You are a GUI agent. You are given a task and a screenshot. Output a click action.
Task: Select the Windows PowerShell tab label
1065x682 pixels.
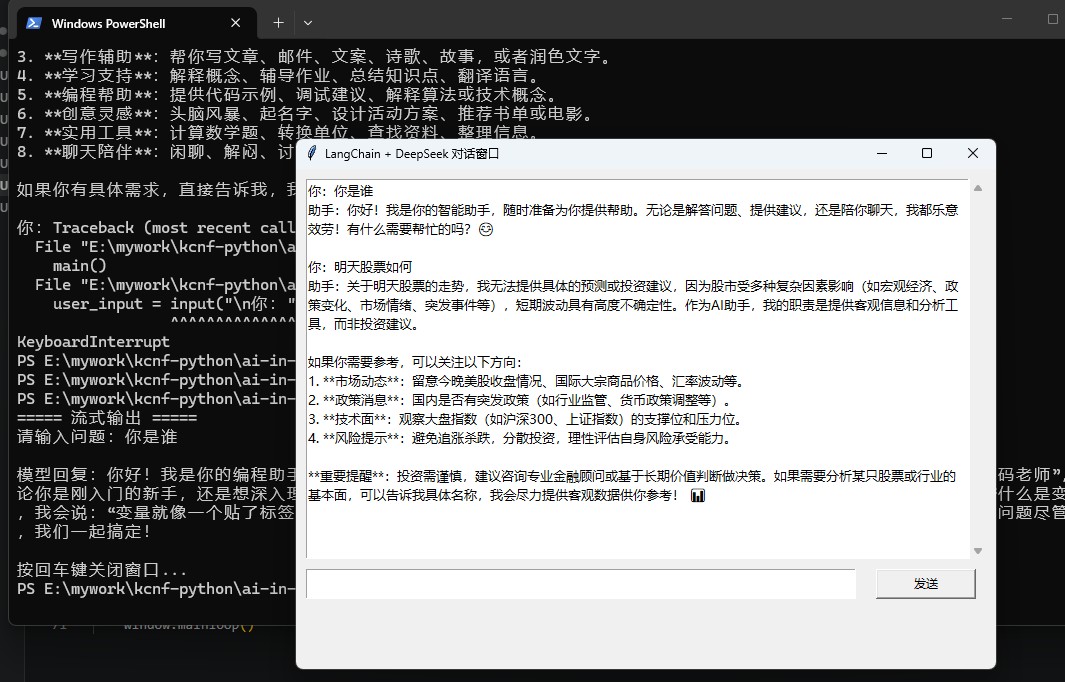click(x=109, y=23)
